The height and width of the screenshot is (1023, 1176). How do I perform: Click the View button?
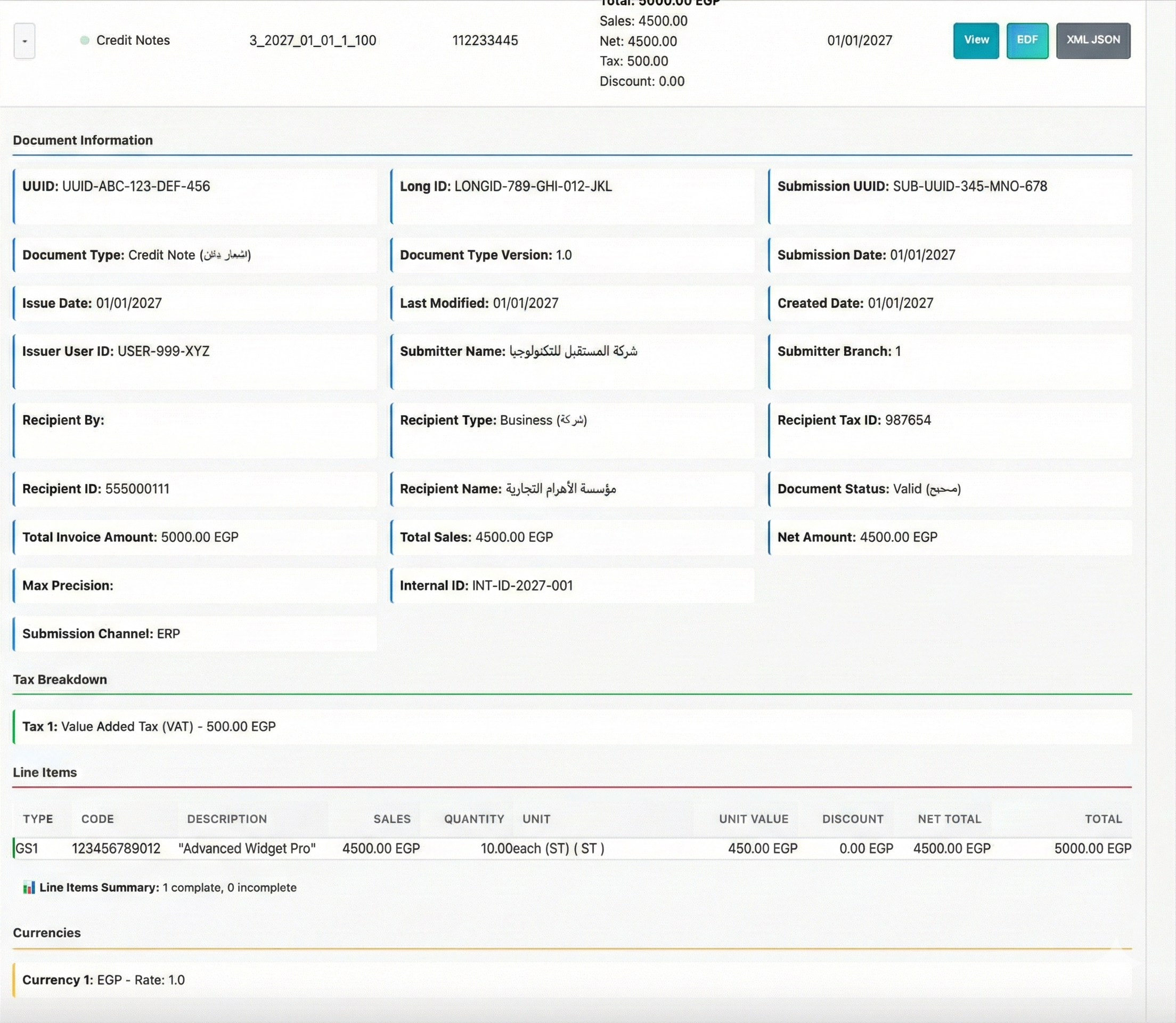[976, 40]
